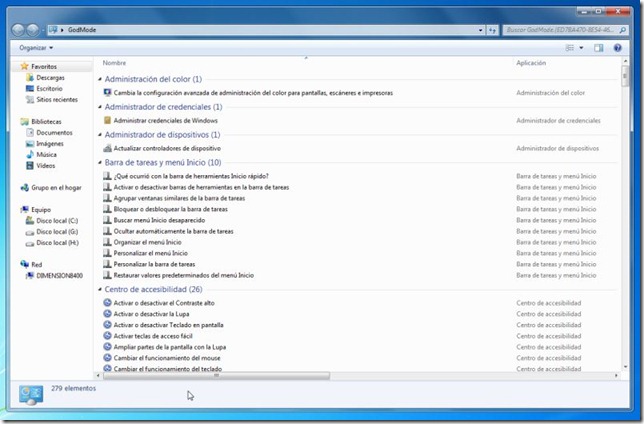Viewport: 644px width, 424px height.
Task: Collapse Barra de tareas y menú Inicio group
Action: coord(100,163)
